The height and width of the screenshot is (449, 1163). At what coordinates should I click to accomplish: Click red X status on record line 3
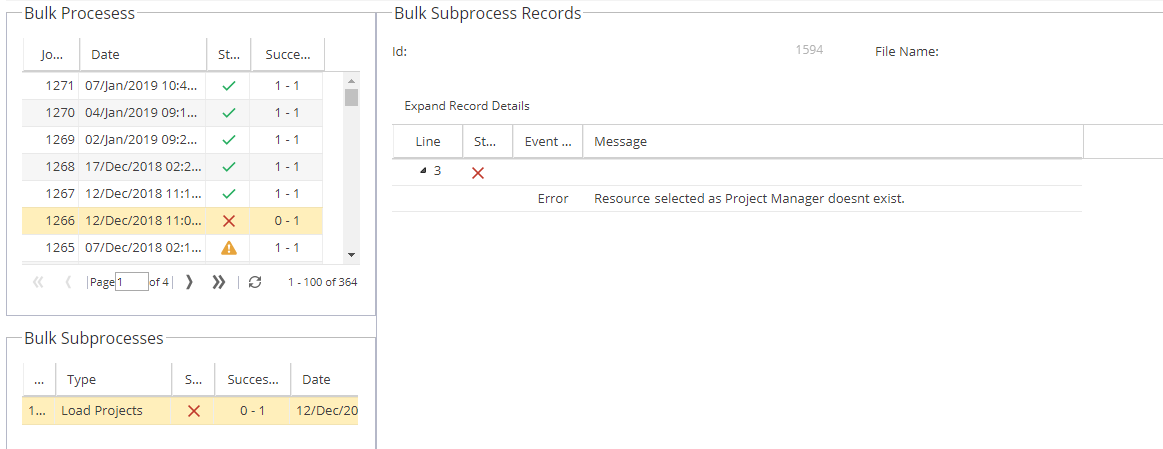click(478, 172)
